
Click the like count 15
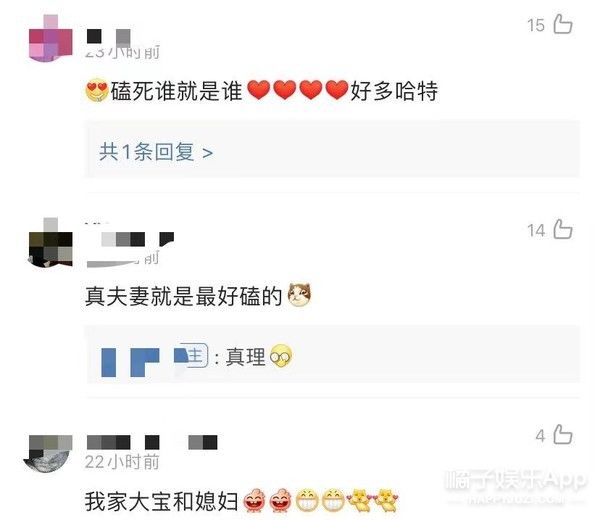click(536, 25)
